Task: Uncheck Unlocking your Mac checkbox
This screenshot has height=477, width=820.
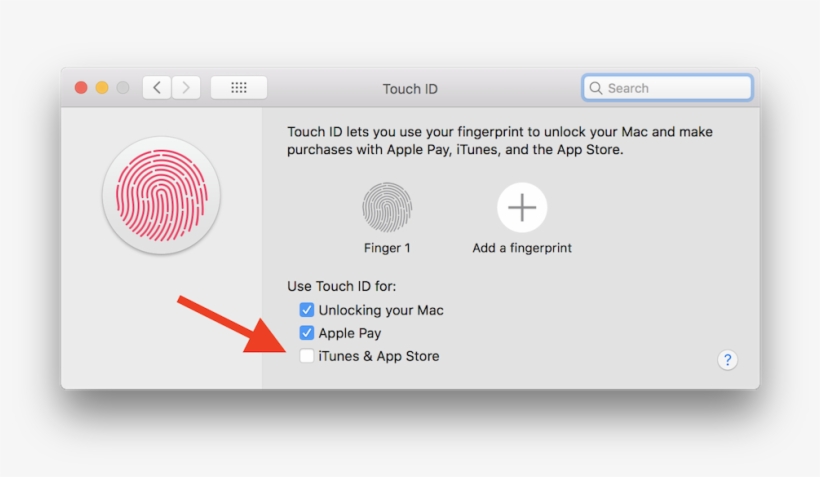Action: point(306,310)
